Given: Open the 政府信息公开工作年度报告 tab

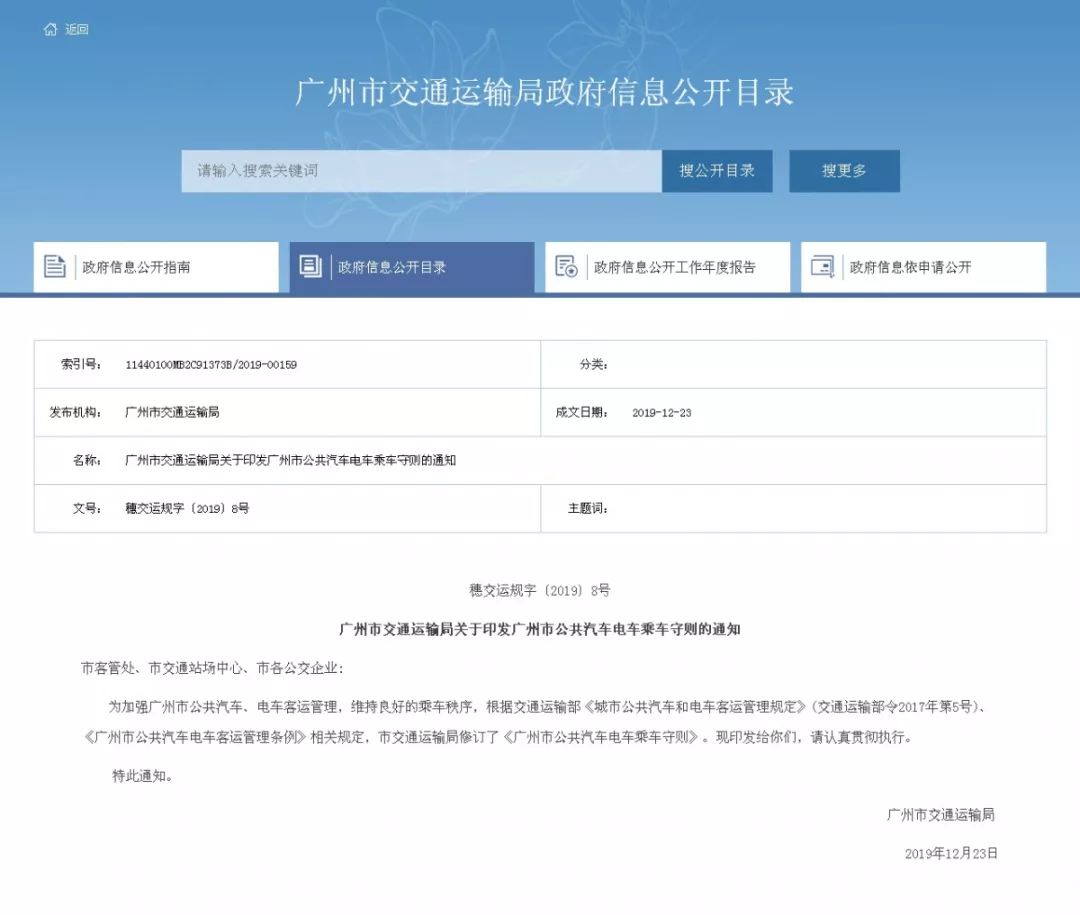Looking at the screenshot, I should [675, 267].
